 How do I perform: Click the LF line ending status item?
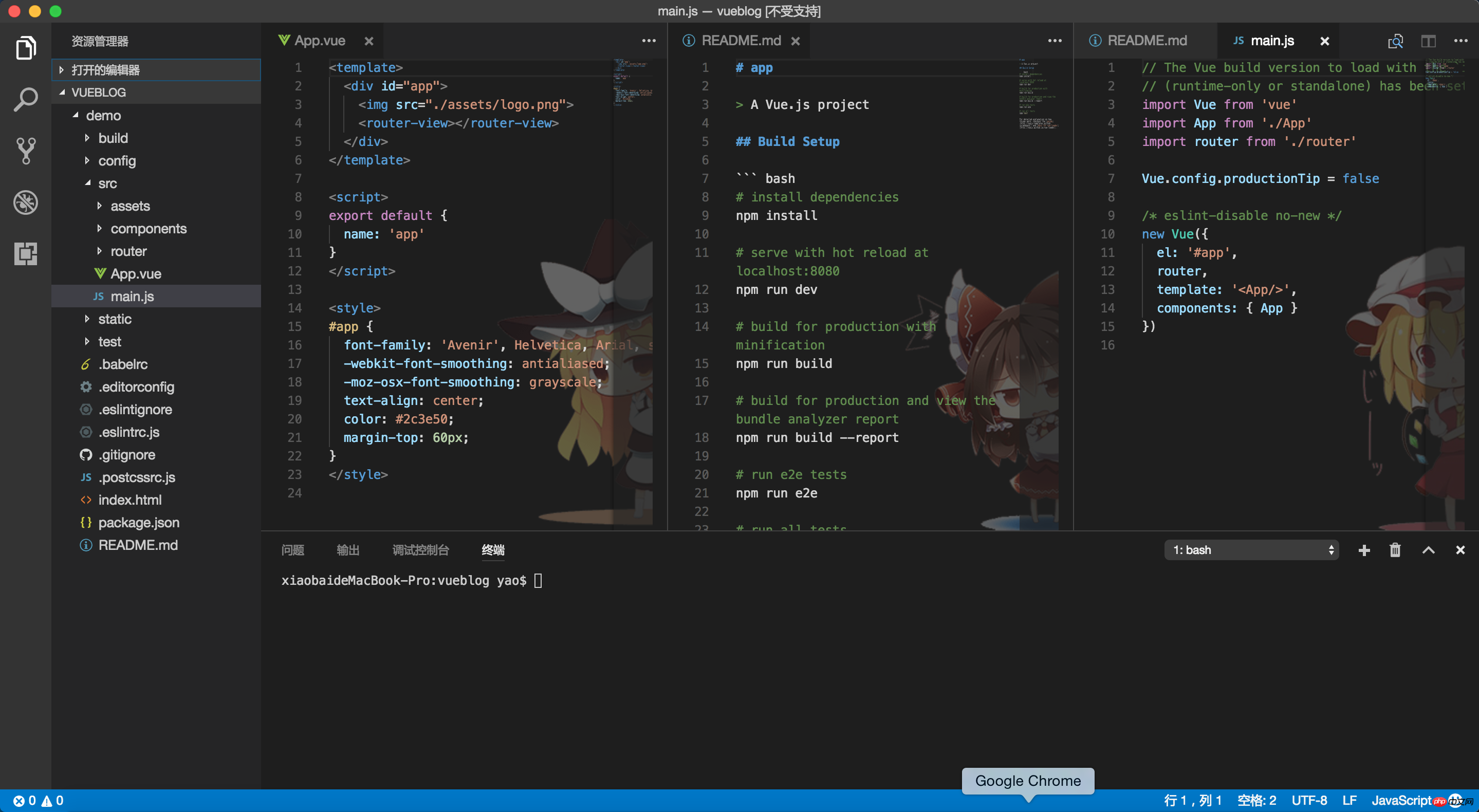tap(1349, 801)
